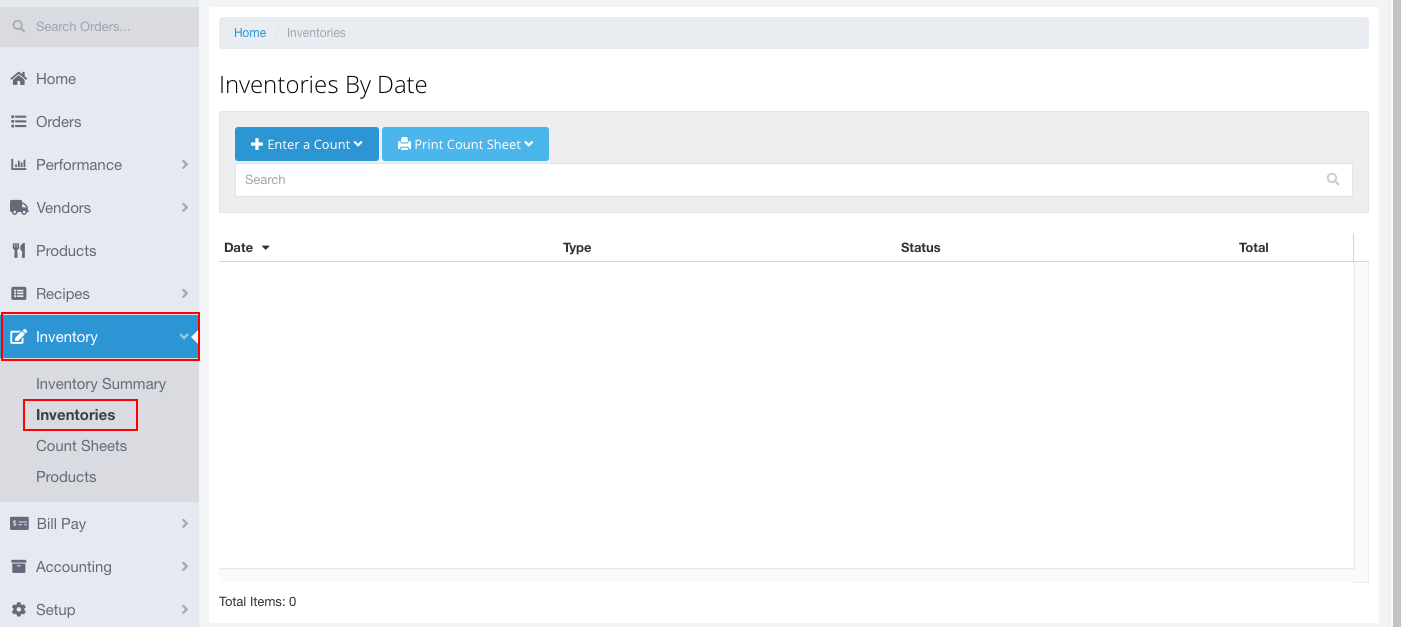Viewport: 1403px width, 627px height.
Task: Go to Home via breadcrumb link
Action: 250,33
